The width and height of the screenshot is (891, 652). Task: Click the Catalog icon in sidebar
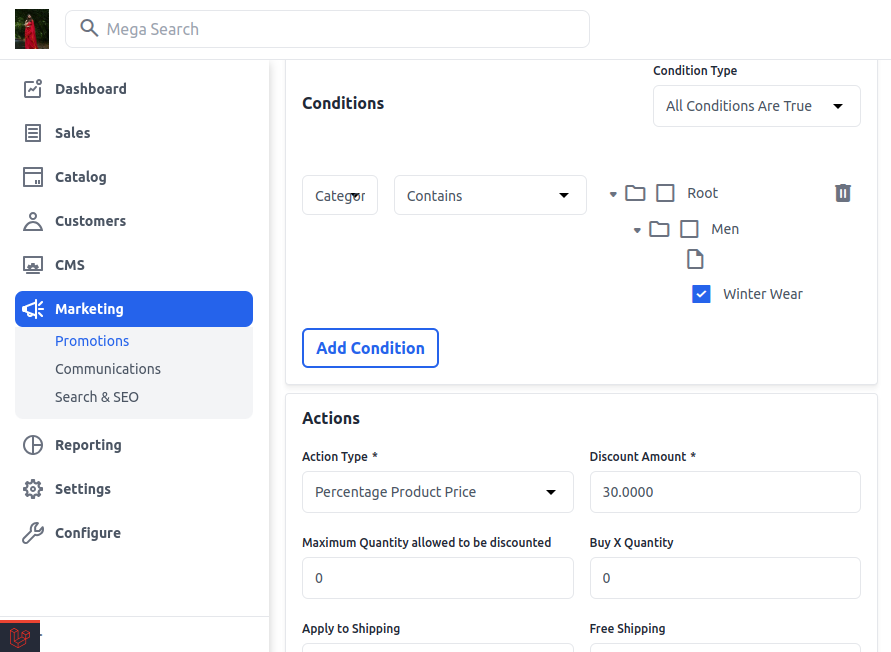pos(33,177)
